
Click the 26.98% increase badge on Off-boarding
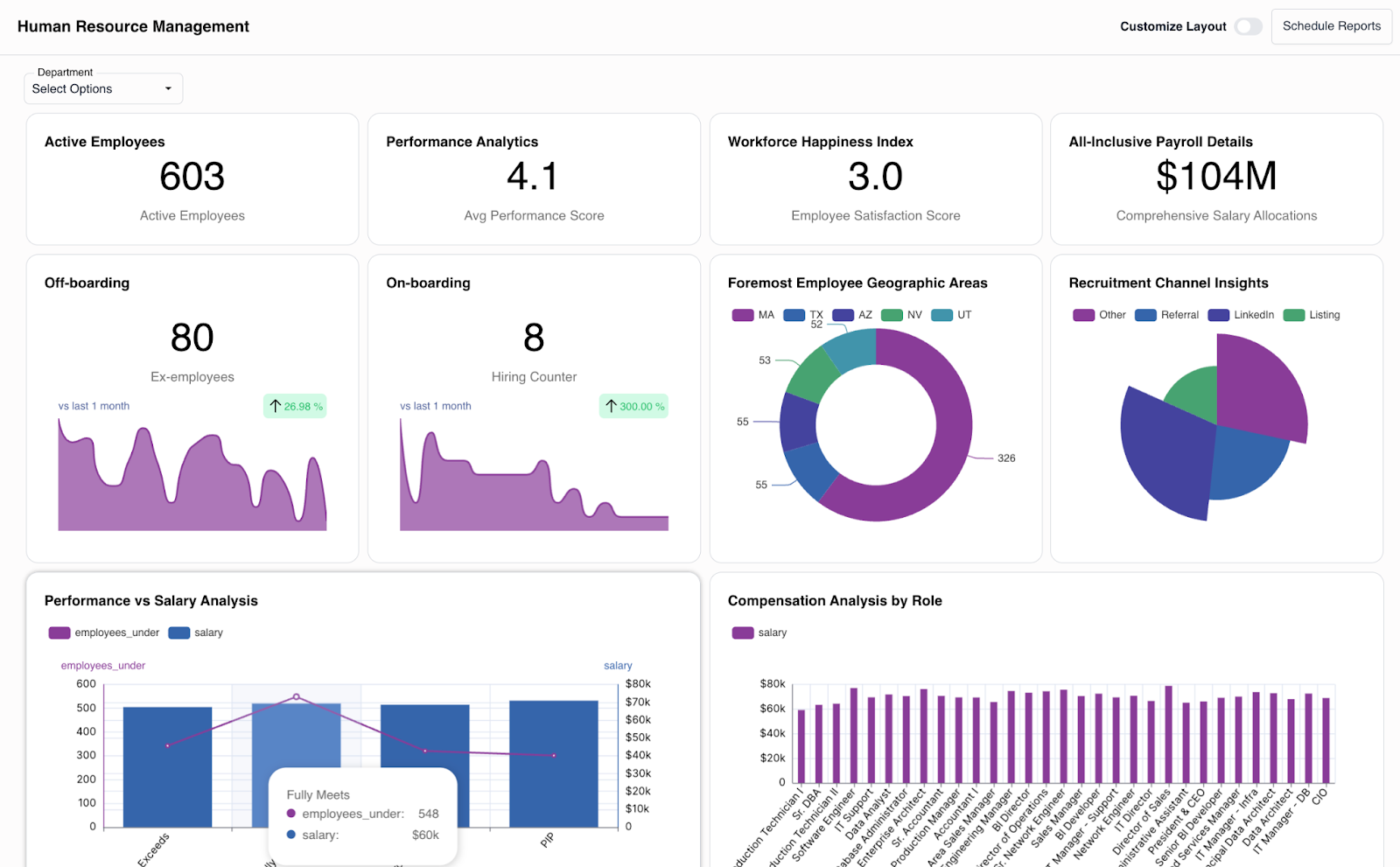[x=295, y=406]
